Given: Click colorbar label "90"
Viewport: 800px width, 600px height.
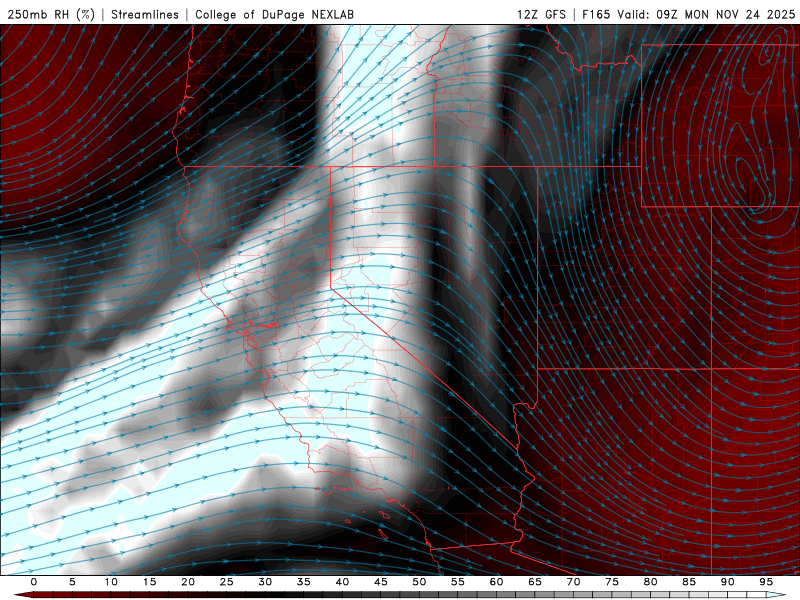Looking at the screenshot, I should click(728, 582).
